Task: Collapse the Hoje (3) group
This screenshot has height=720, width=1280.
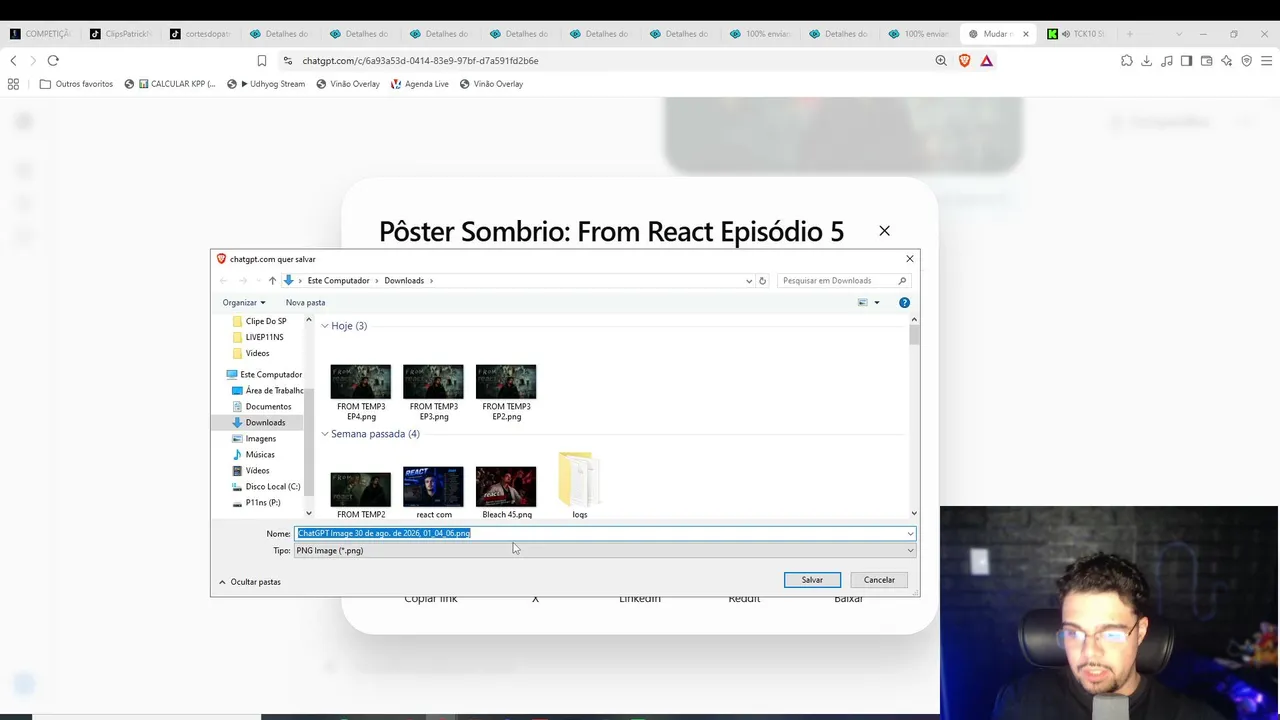Action: pyautogui.click(x=325, y=326)
